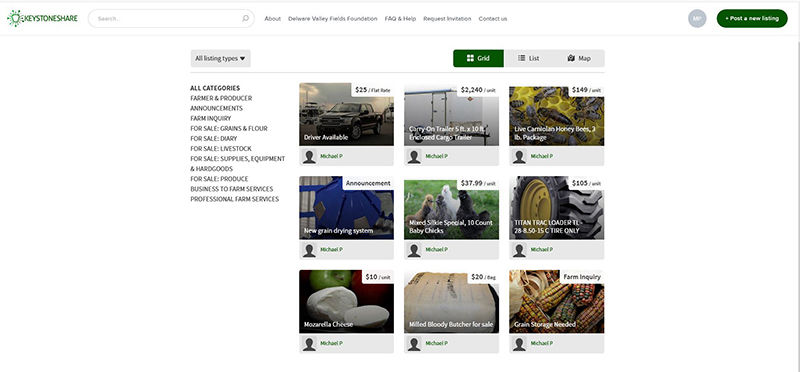Open Request Invitation page
The width and height of the screenshot is (800, 372).
click(x=447, y=19)
